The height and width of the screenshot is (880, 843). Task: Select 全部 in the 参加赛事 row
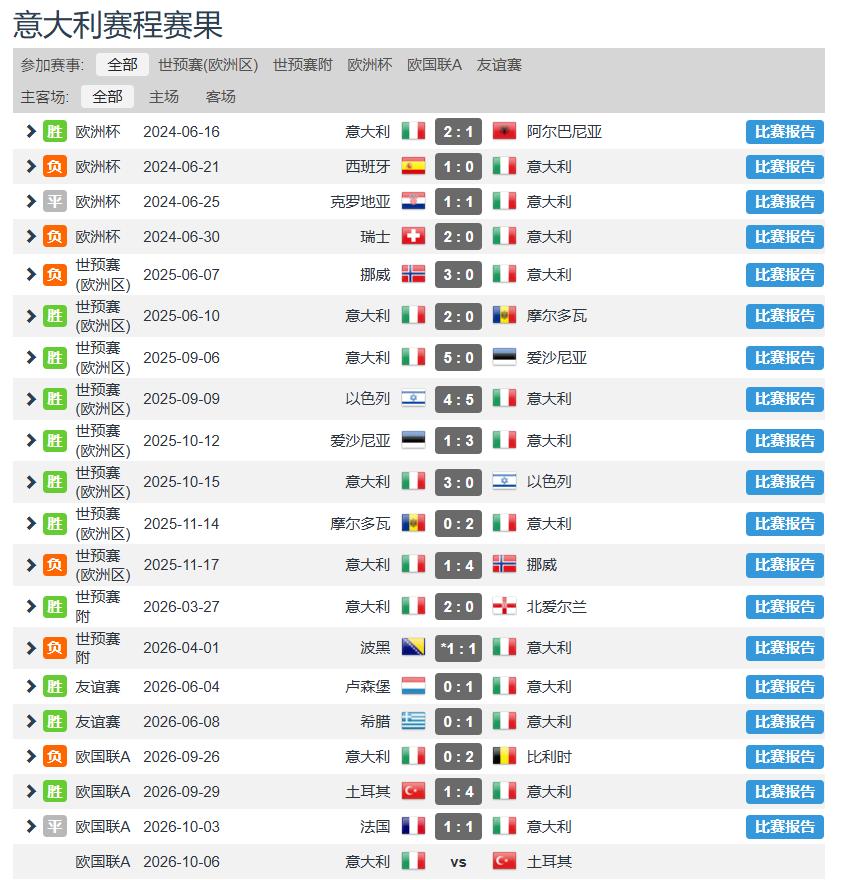(122, 65)
